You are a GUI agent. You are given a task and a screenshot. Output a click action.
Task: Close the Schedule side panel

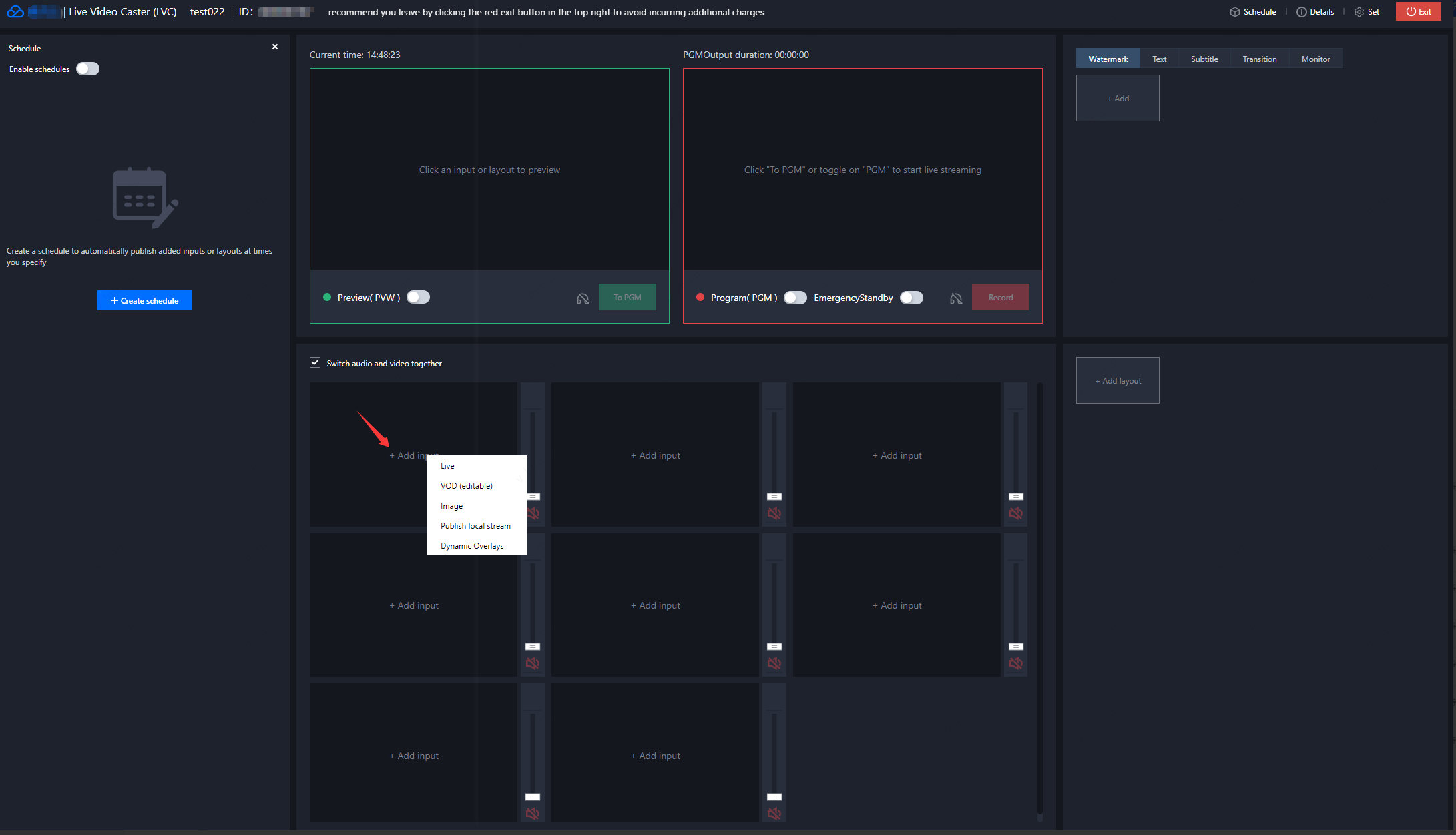275,47
